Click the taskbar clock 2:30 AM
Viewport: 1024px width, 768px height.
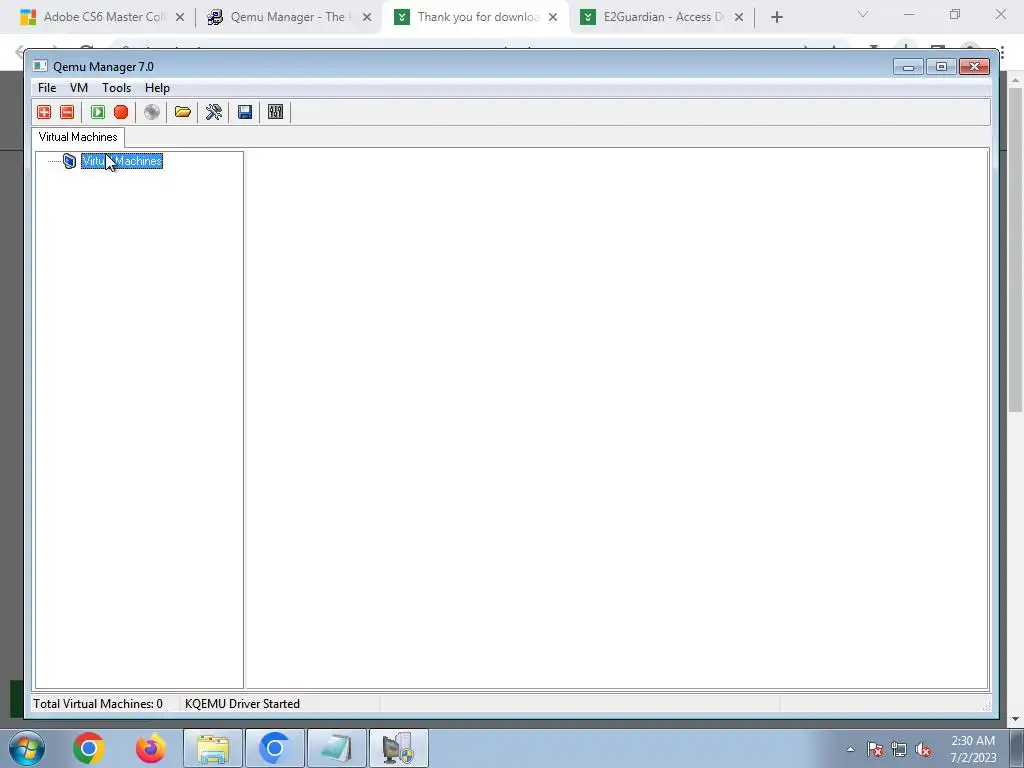click(x=973, y=749)
